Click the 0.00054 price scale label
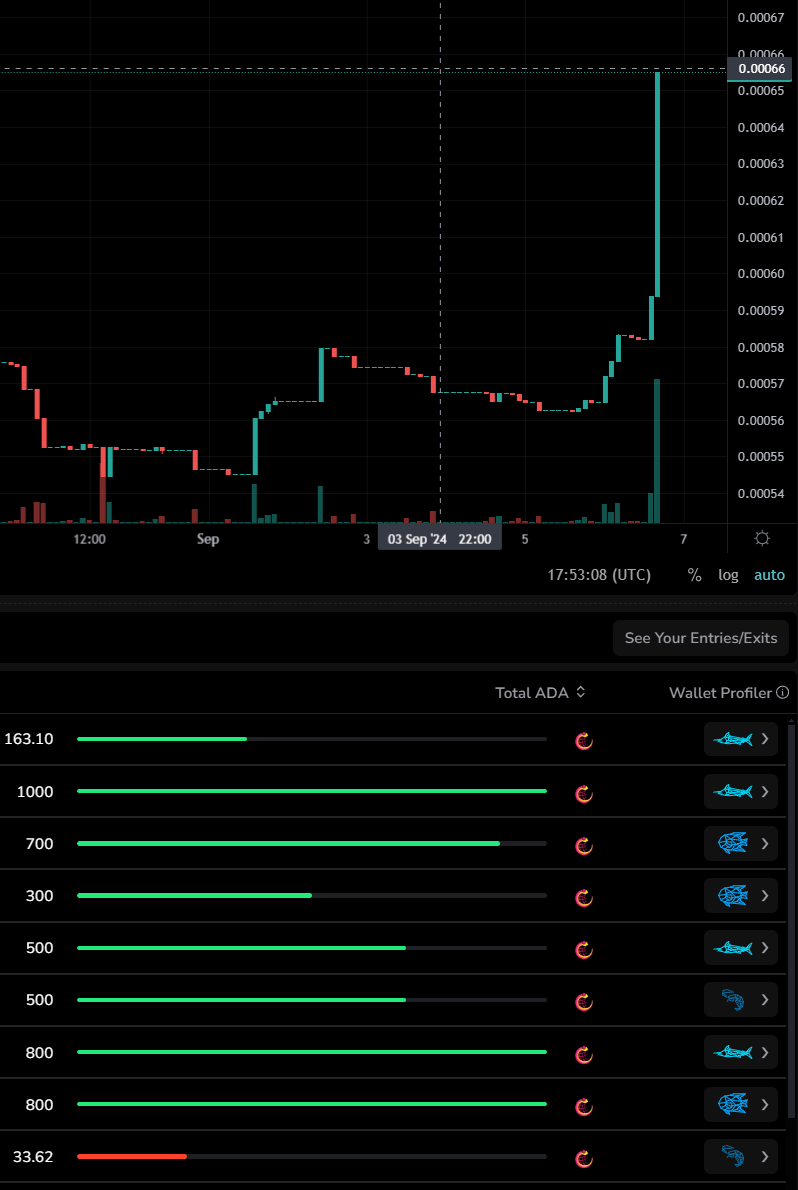Screen dimensions: 798x1190 761,494
